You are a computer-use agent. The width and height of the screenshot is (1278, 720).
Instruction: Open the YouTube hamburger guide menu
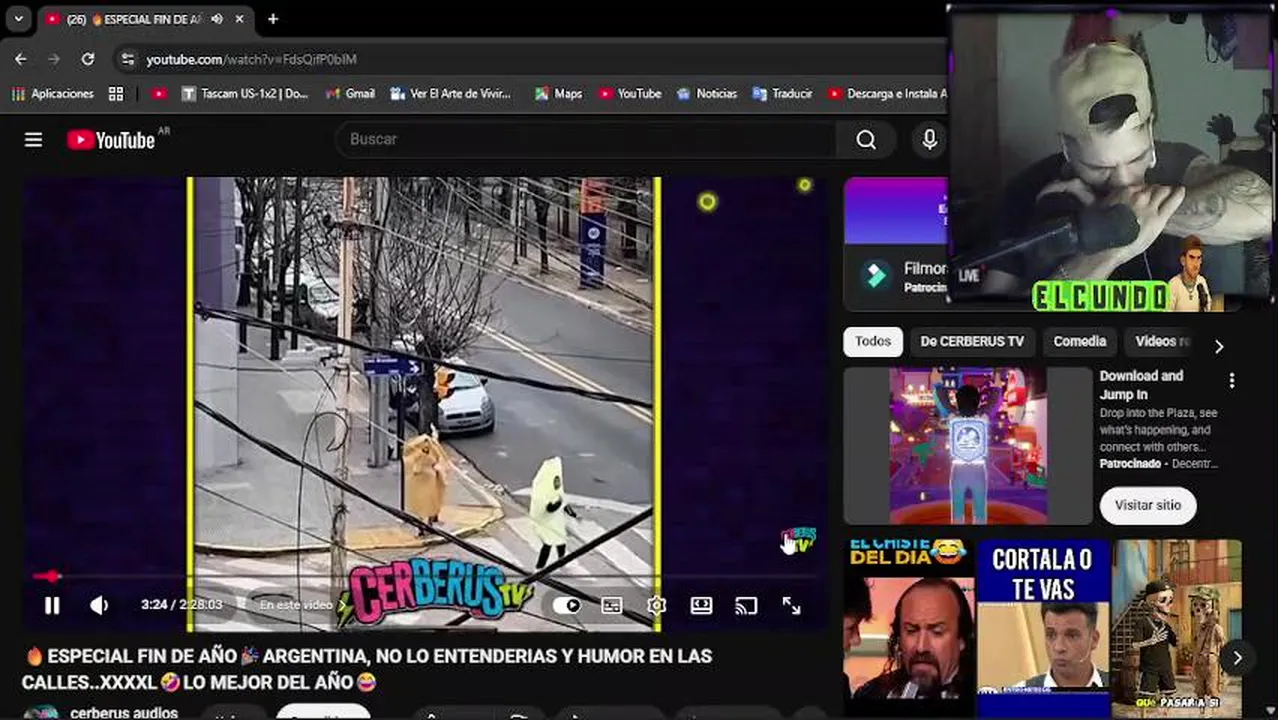coord(33,140)
